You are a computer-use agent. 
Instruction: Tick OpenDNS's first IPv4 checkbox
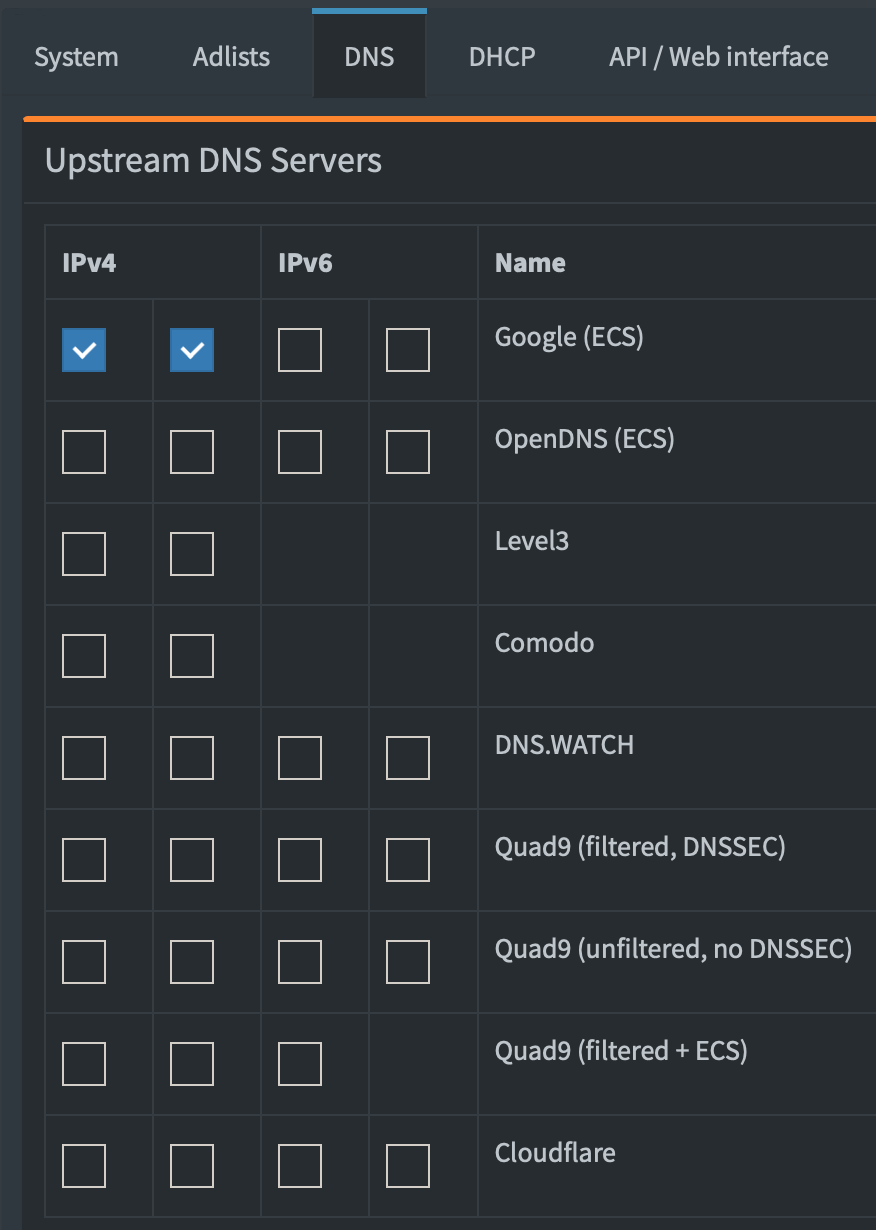point(84,452)
